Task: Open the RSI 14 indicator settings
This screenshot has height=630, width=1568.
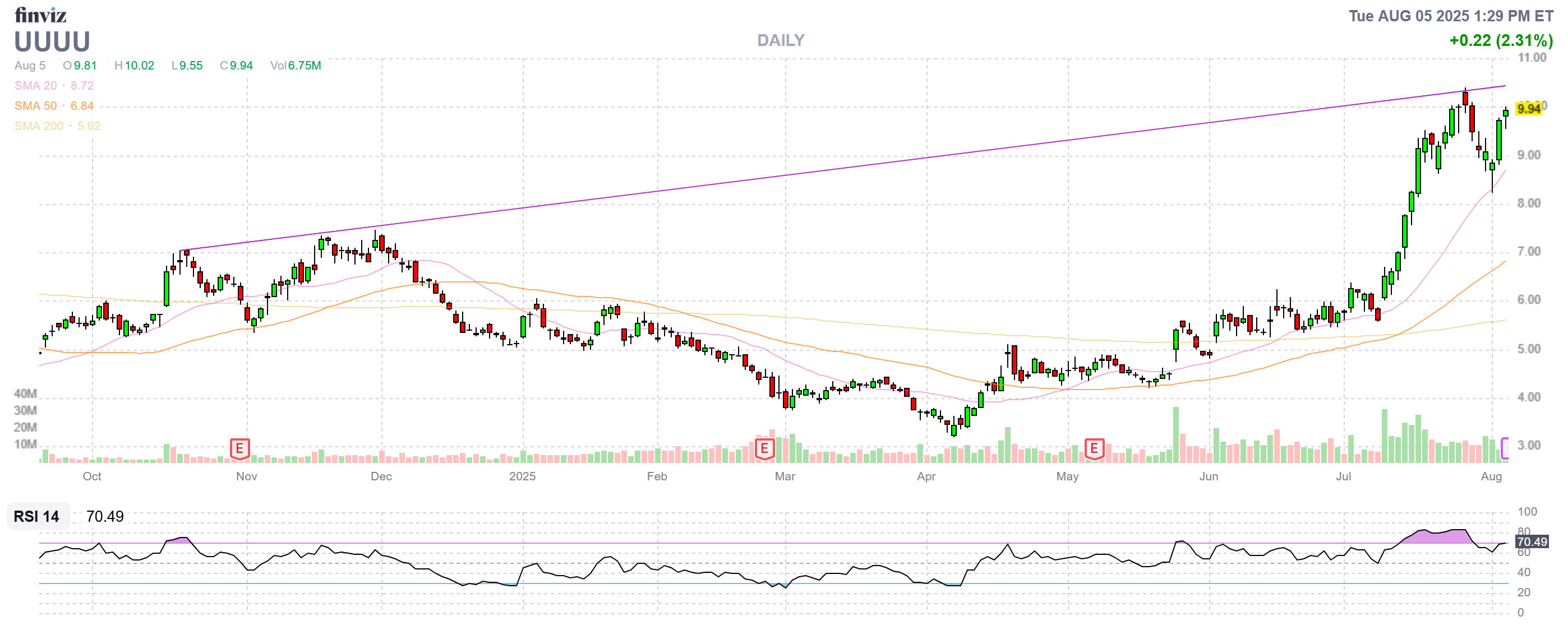Action: point(36,516)
